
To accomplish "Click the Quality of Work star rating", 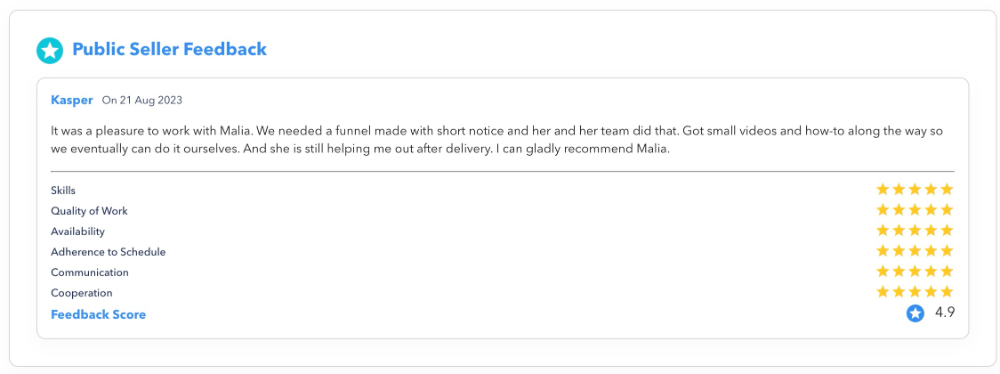I will tap(915, 210).
